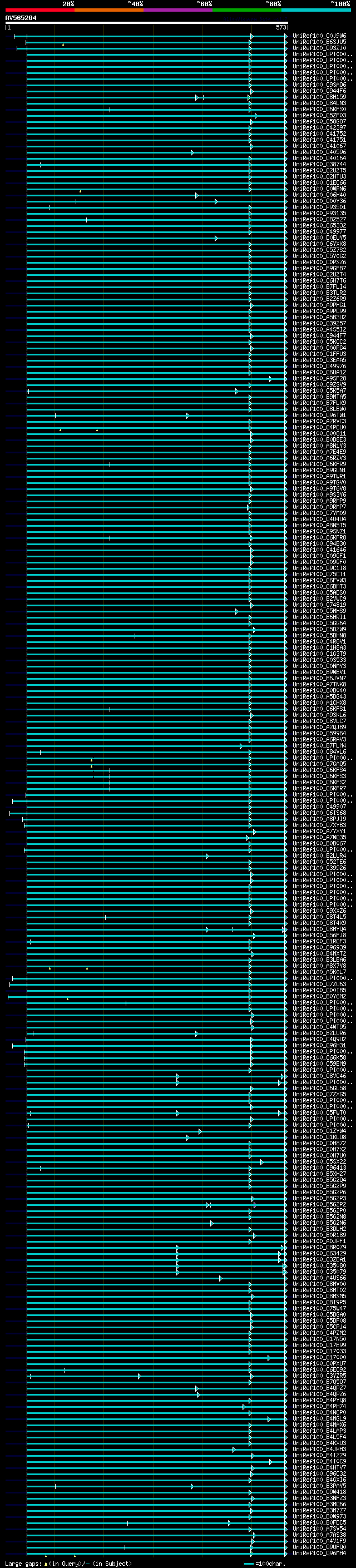Select the UniRef100_Q9SAQ6 entry
The width and height of the screenshot is (356, 1568).
[319, 85]
